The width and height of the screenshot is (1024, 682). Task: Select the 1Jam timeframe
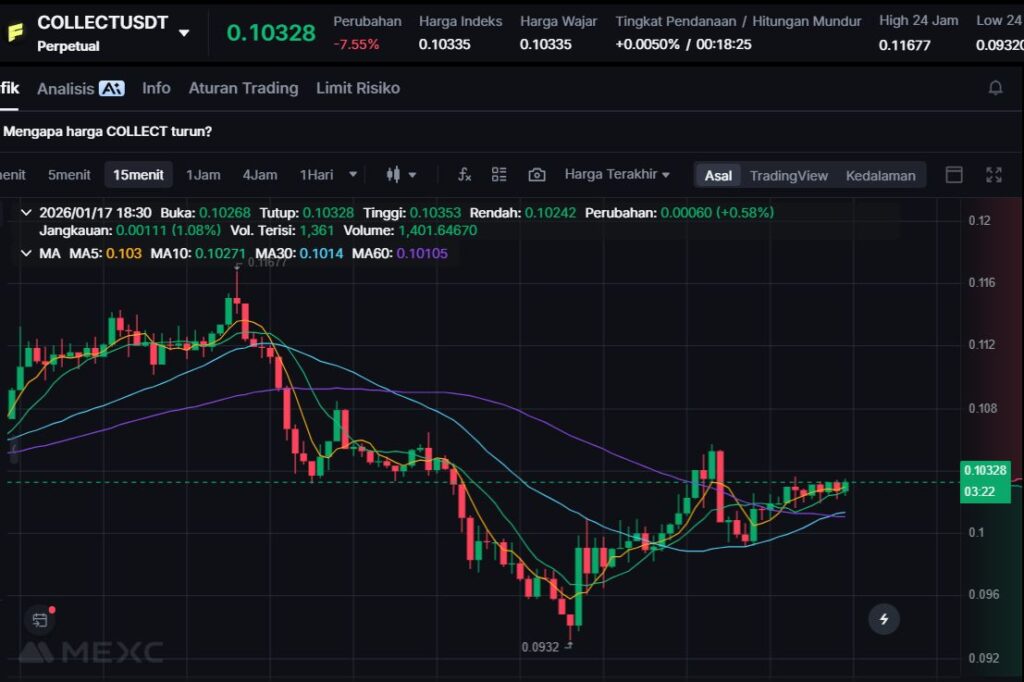click(x=203, y=175)
